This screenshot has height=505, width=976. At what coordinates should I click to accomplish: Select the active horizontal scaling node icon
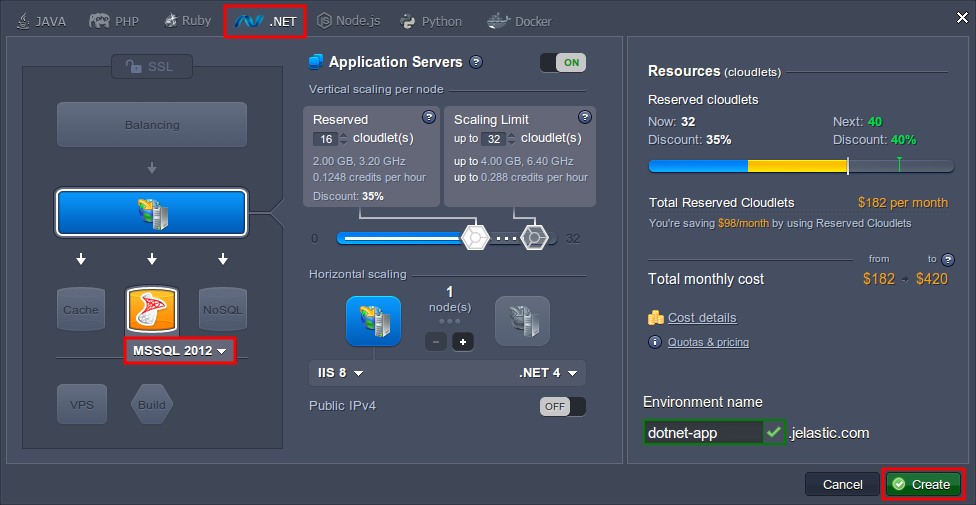point(373,321)
